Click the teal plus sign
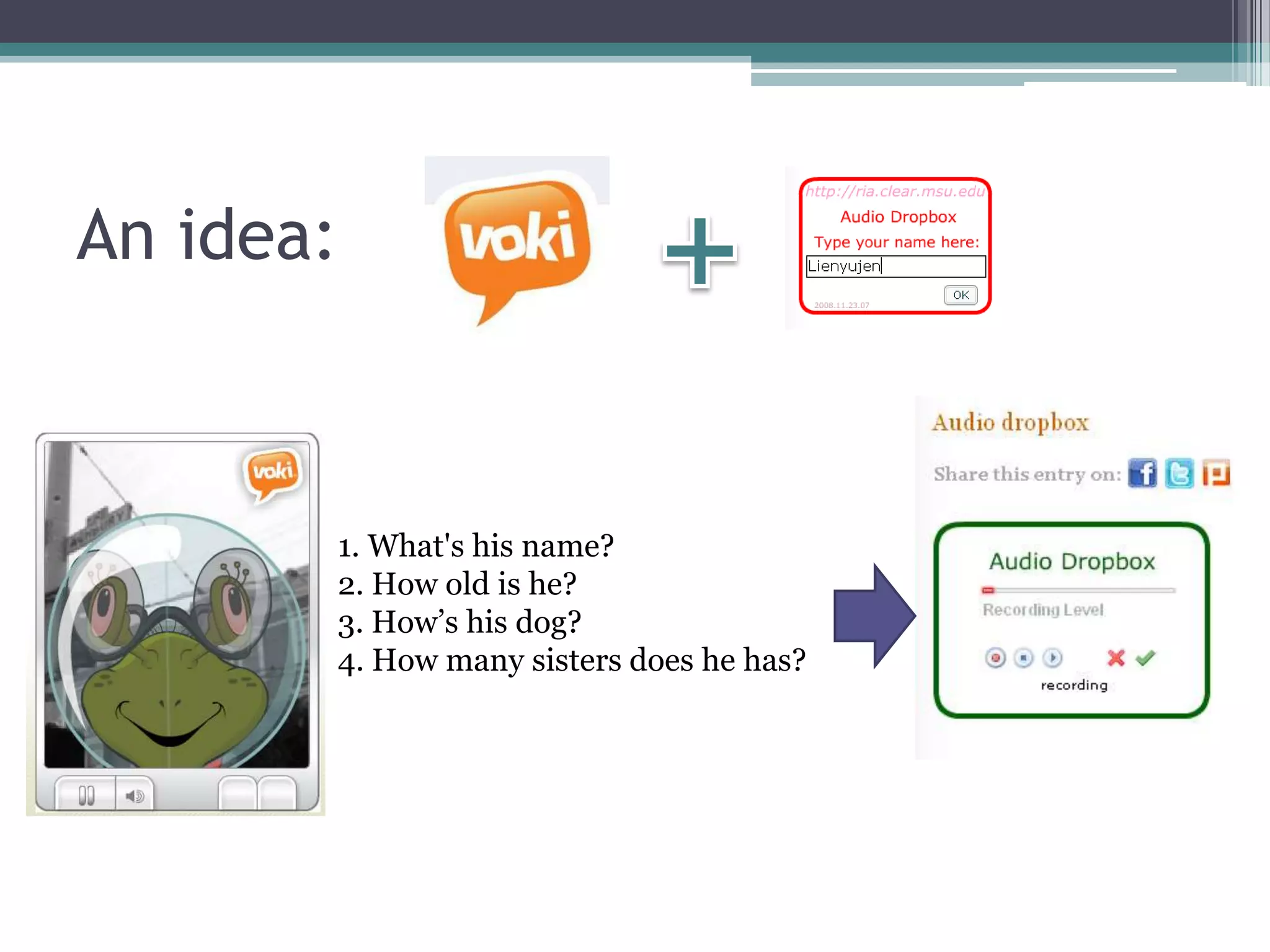Screen dimensions: 1270x952 point(699,251)
